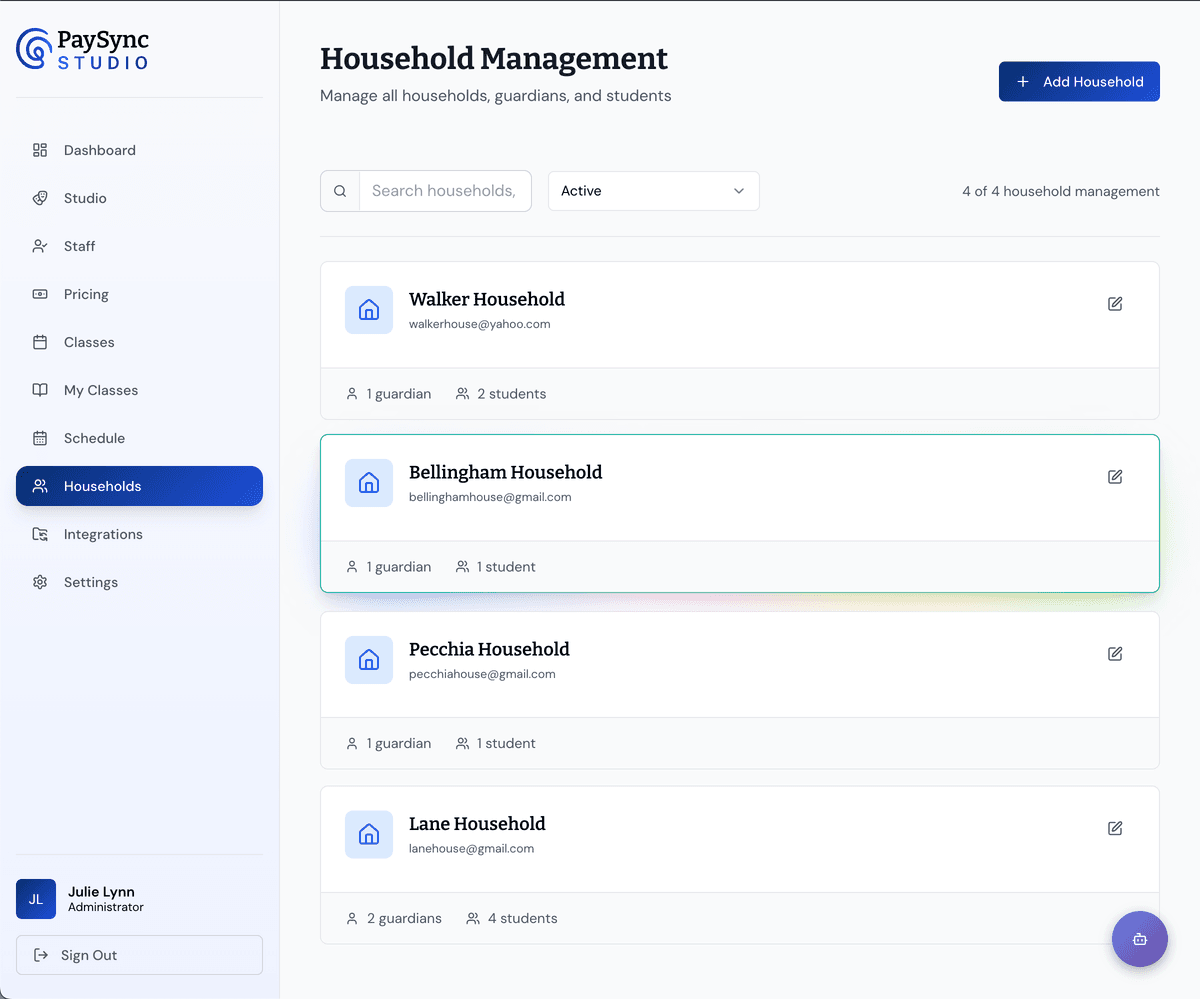This screenshot has width=1200, height=999.
Task: Click the Add Household button
Action: pyautogui.click(x=1079, y=81)
